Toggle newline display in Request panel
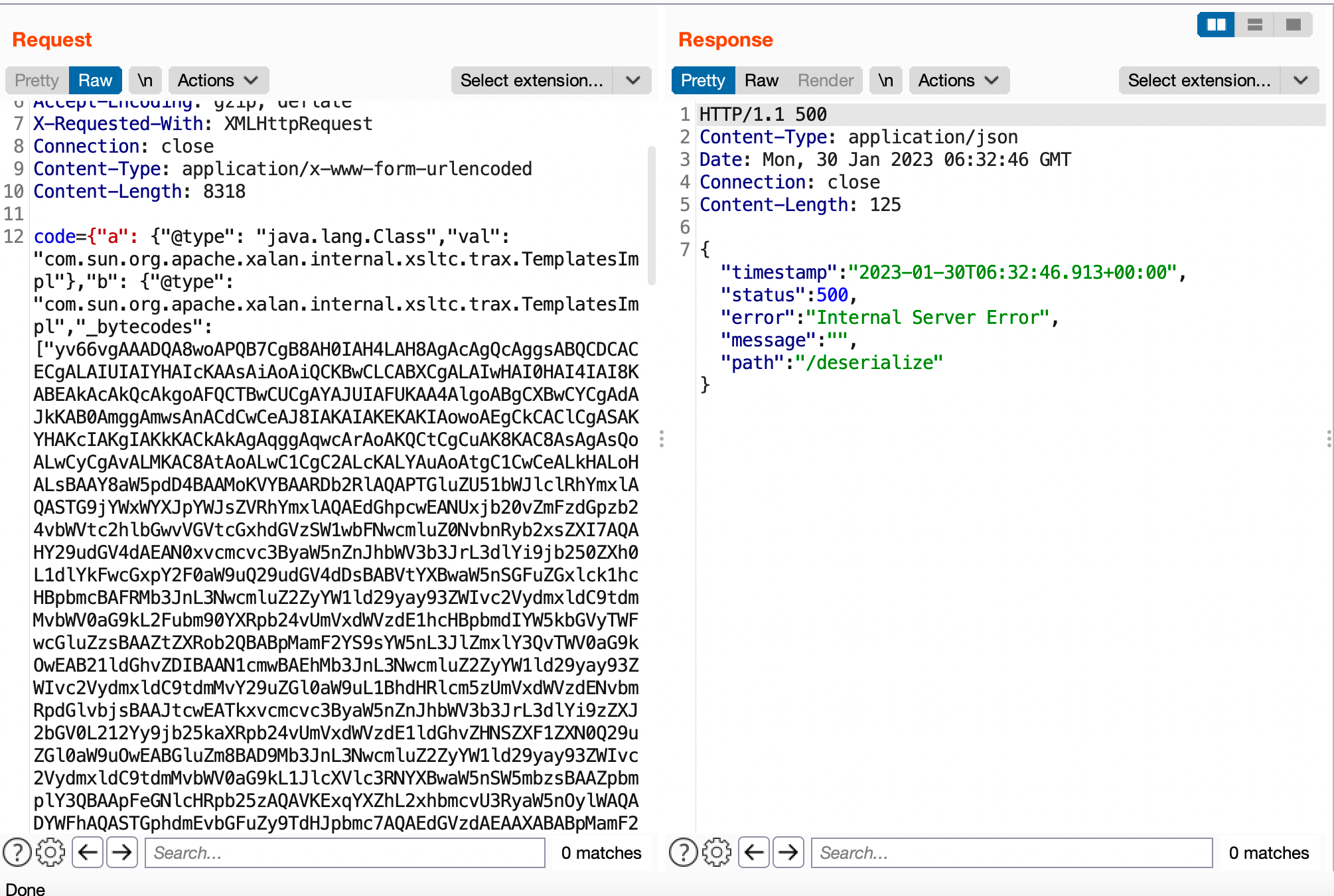 coord(145,80)
